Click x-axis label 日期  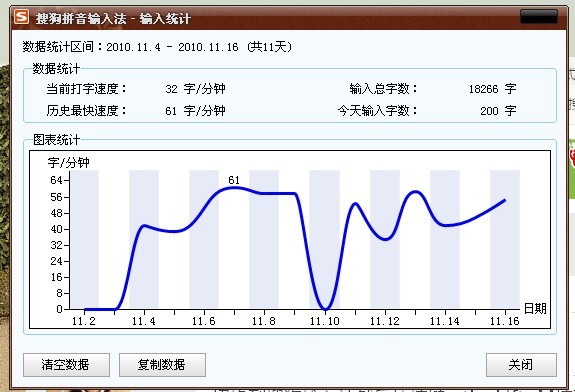(535, 308)
